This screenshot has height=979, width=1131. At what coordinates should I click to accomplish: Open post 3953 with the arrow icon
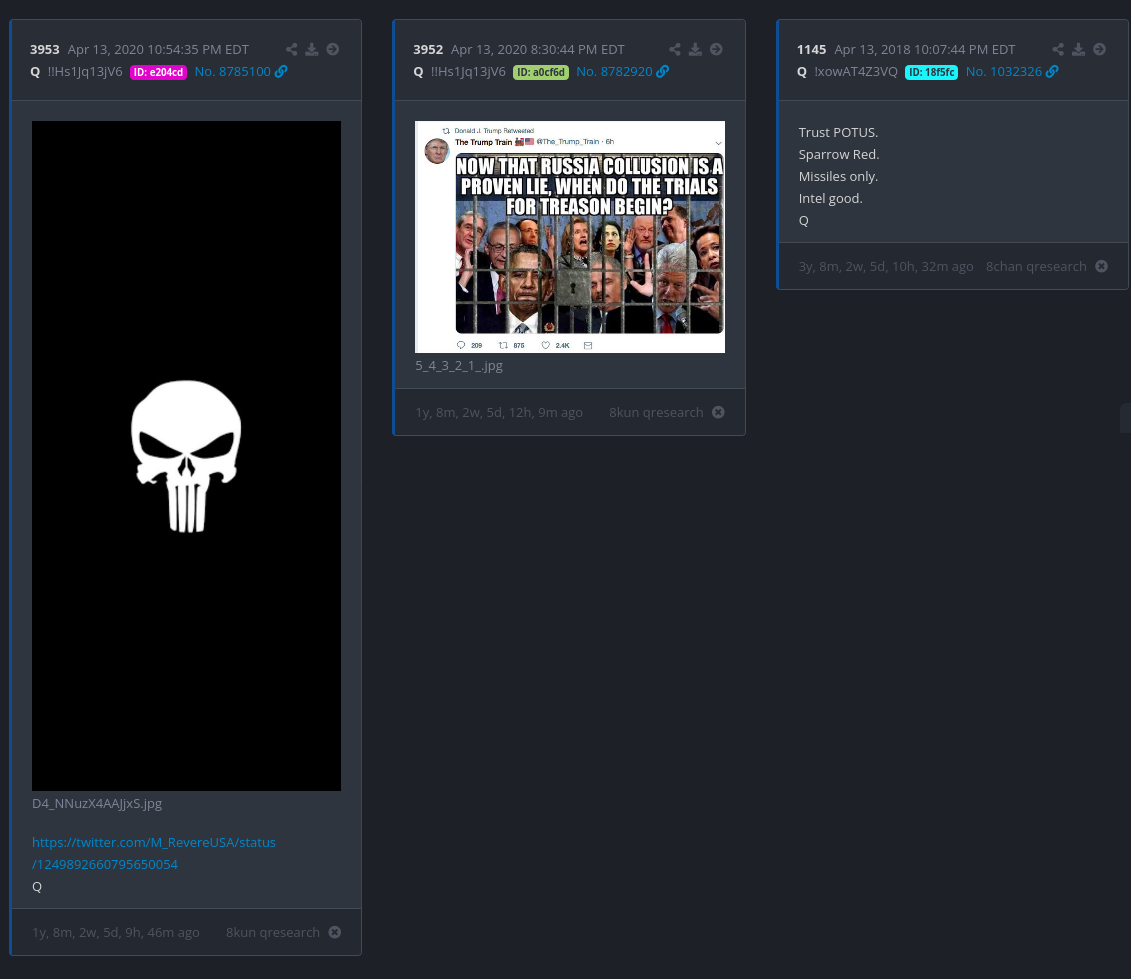(333, 49)
